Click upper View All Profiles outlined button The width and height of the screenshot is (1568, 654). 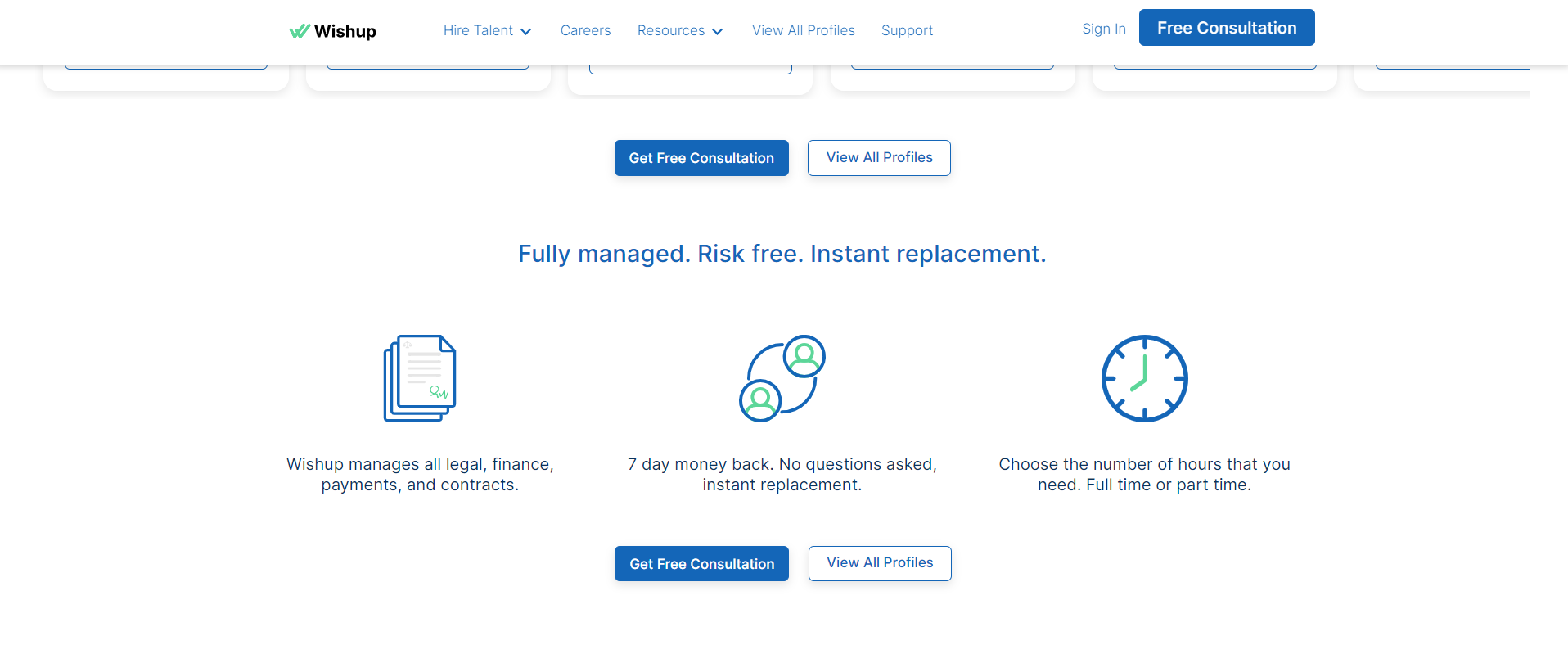pyautogui.click(x=879, y=158)
